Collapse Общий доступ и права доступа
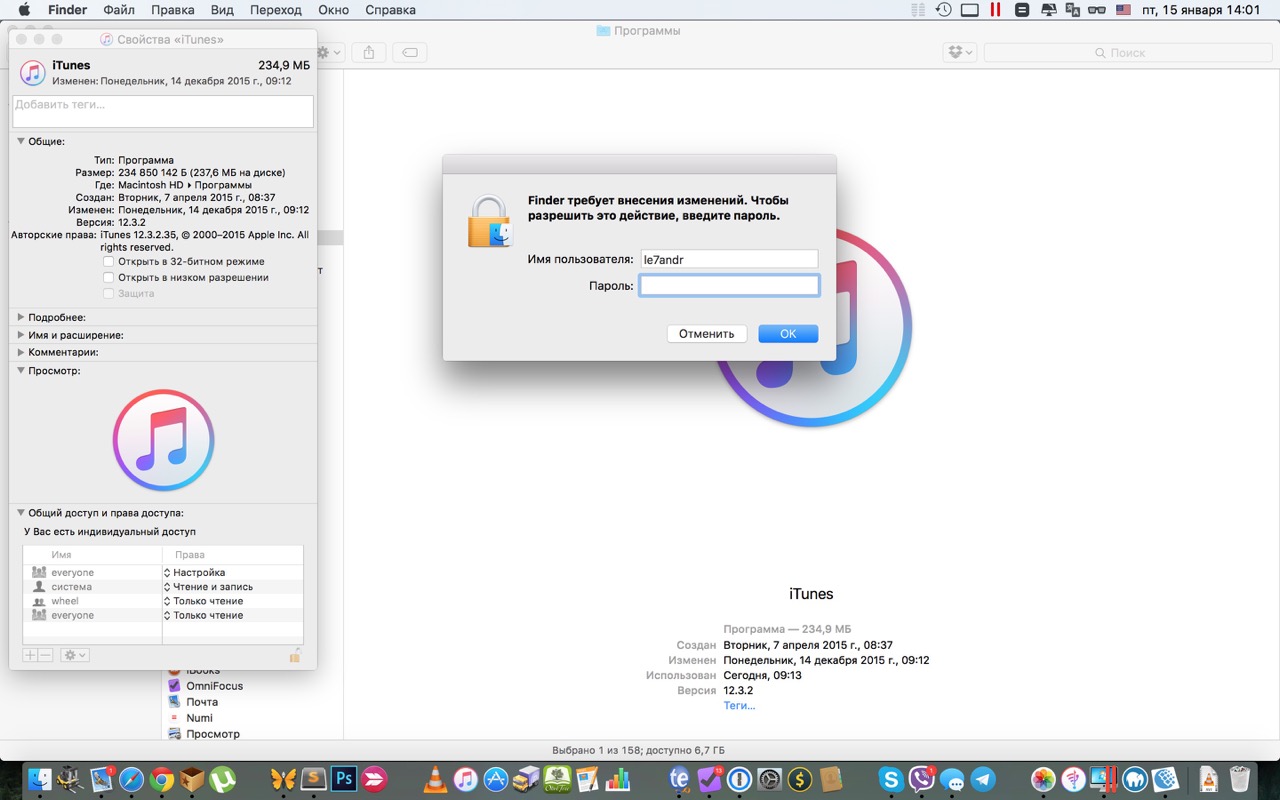 click(x=20, y=513)
